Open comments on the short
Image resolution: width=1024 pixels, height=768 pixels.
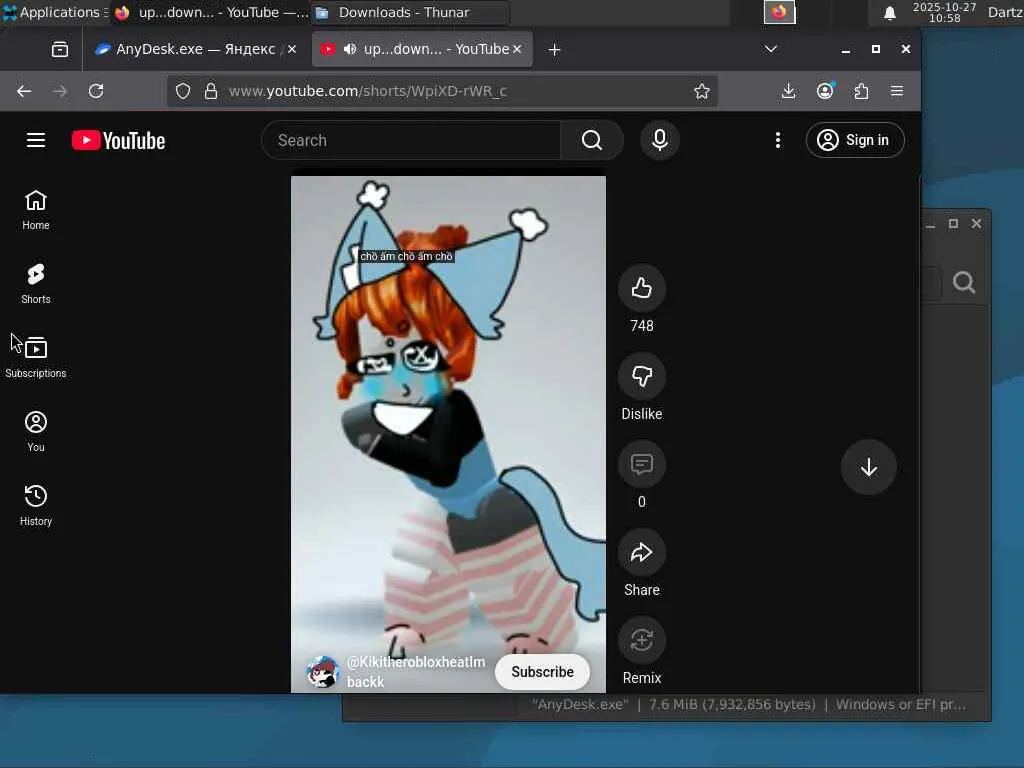click(x=641, y=464)
